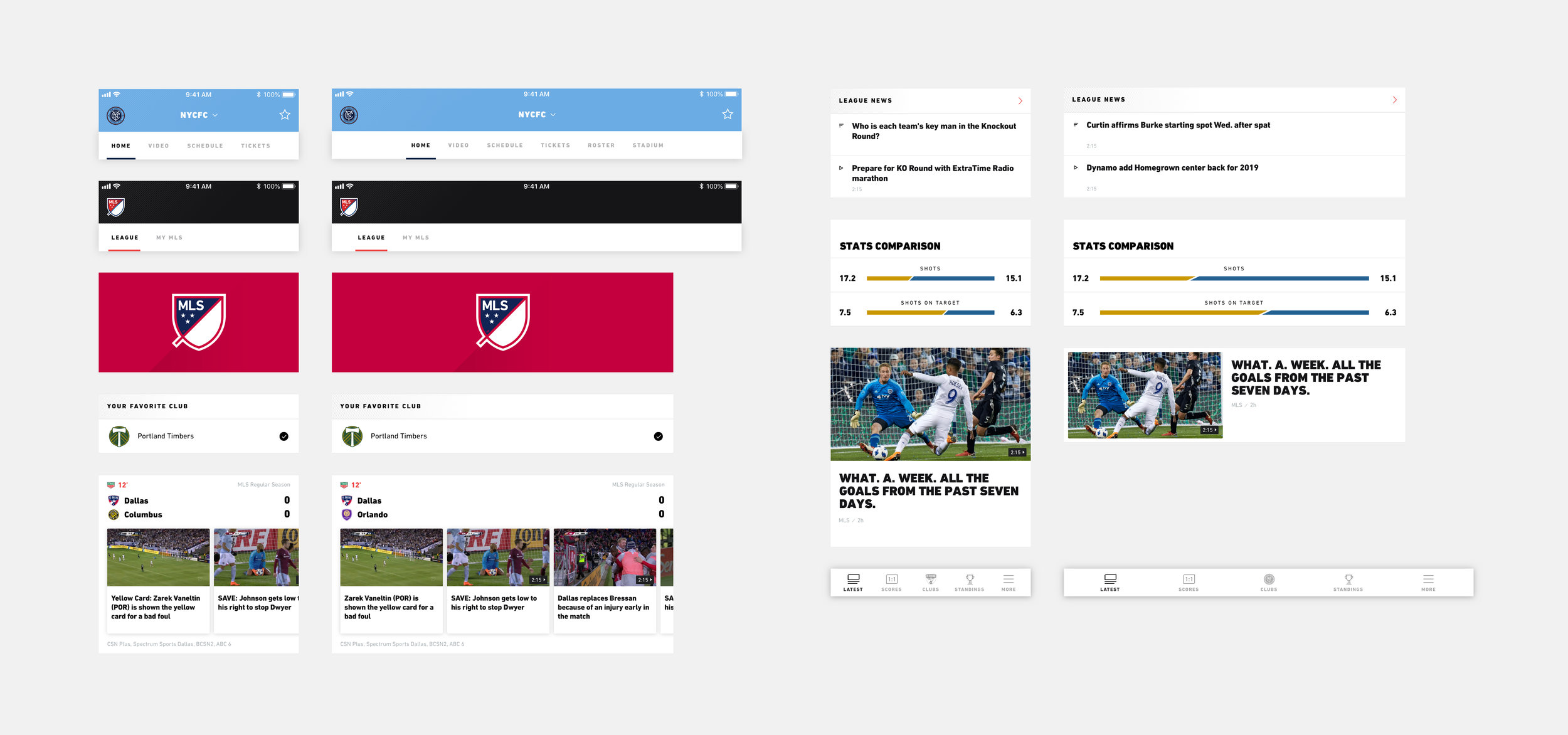The width and height of the screenshot is (1568, 735).
Task: Tap play icon beside 'Prepare for KO Round'
Action: [841, 168]
